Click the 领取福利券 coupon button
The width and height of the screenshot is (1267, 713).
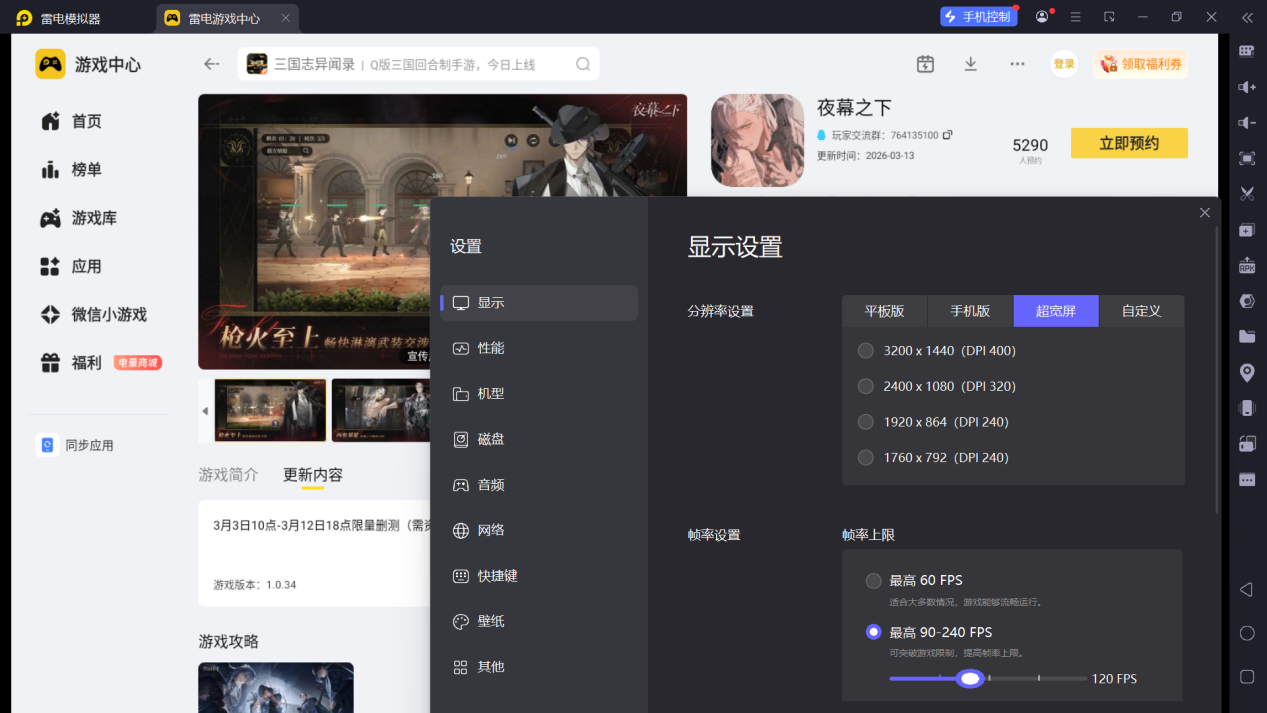pyautogui.click(x=1141, y=64)
